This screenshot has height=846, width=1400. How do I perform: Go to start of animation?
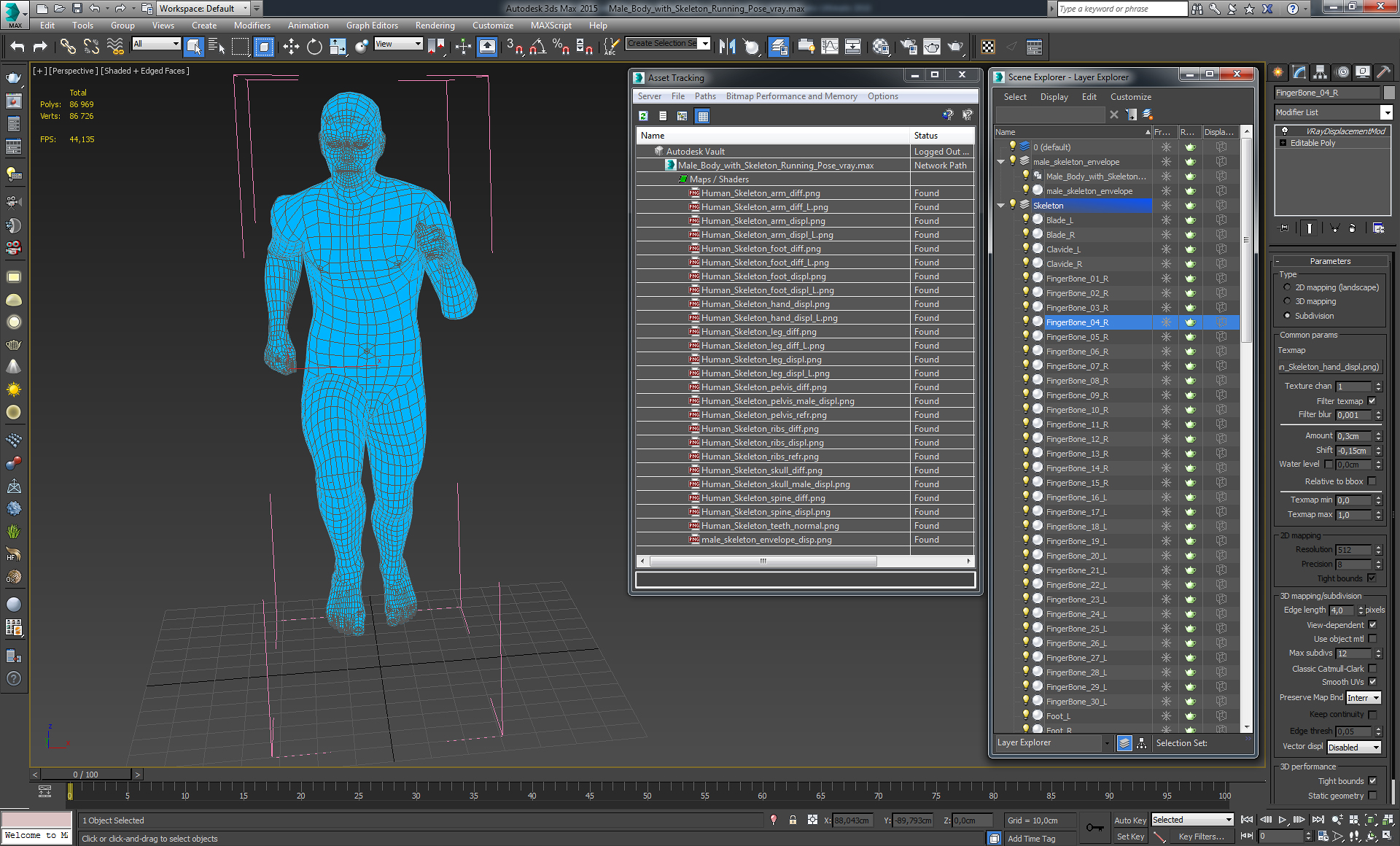[x=1247, y=820]
